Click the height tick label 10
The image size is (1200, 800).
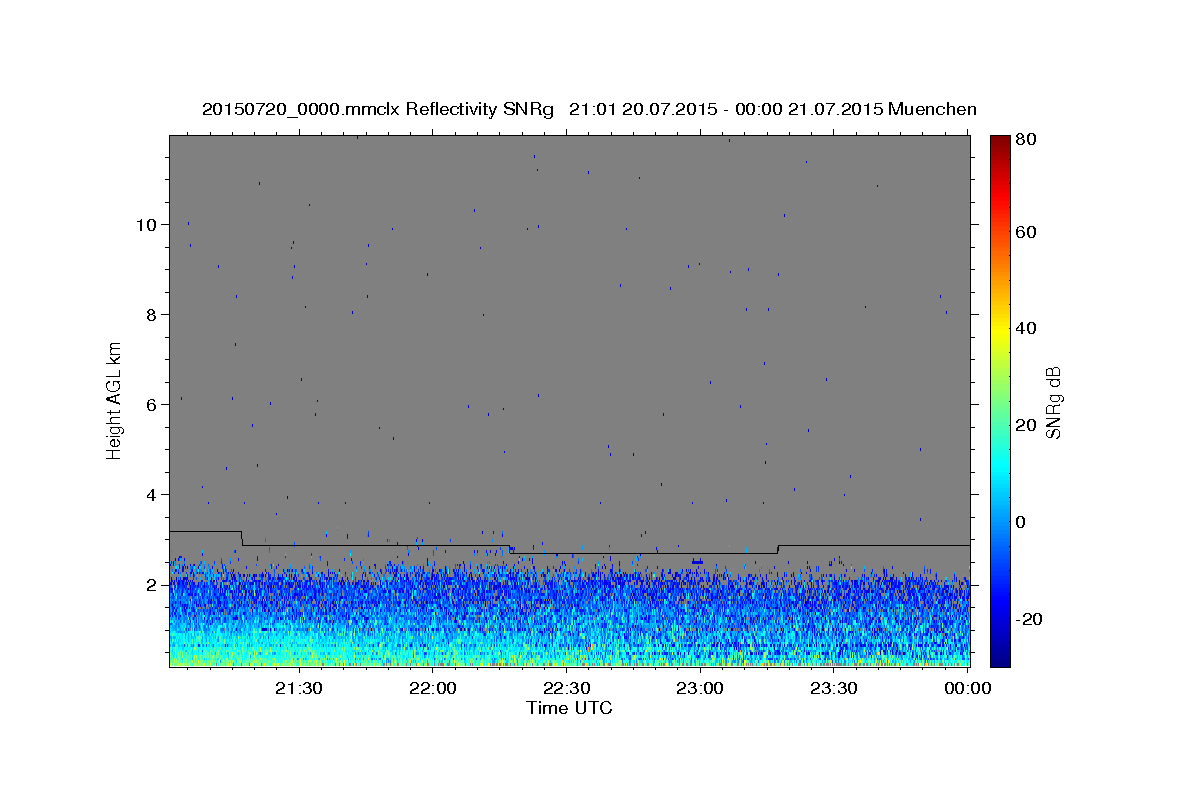(x=147, y=224)
